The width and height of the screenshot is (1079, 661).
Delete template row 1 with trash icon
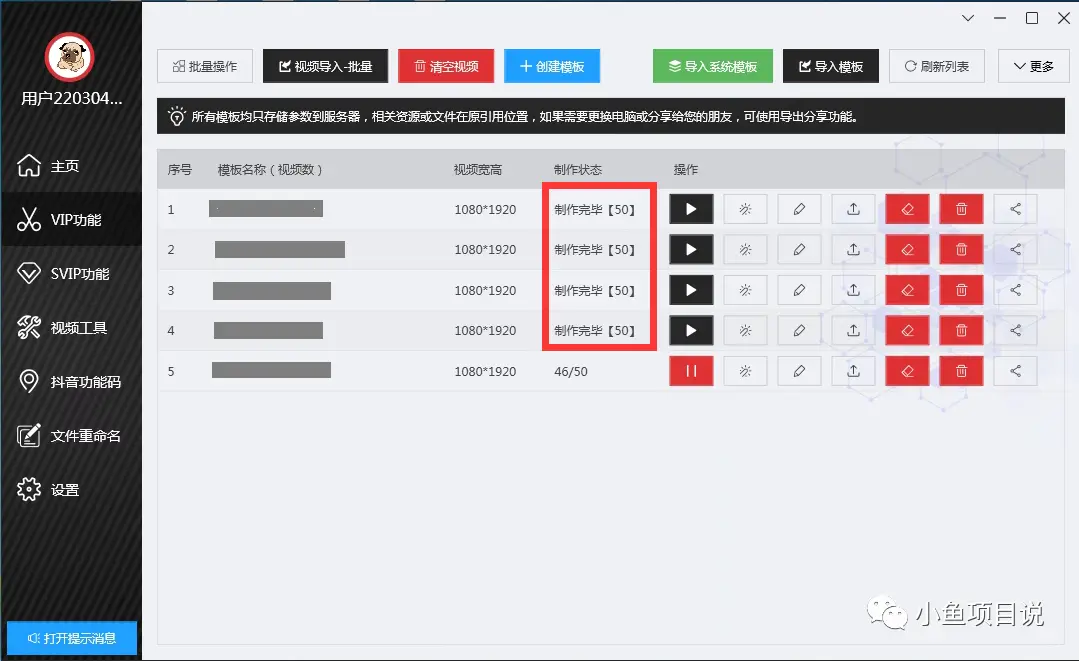point(961,209)
